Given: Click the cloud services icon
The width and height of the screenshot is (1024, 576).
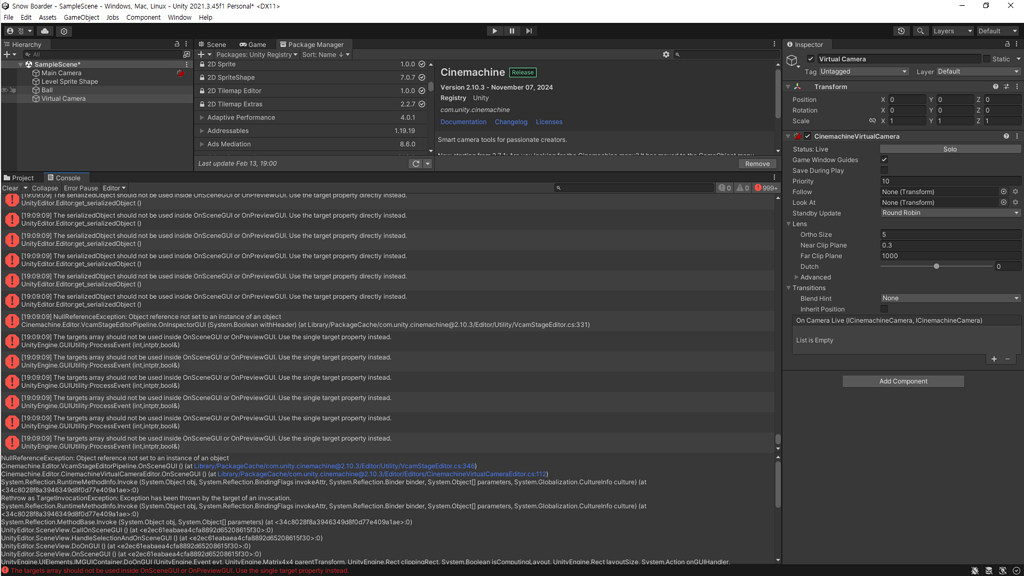Looking at the screenshot, I should click(44, 31).
